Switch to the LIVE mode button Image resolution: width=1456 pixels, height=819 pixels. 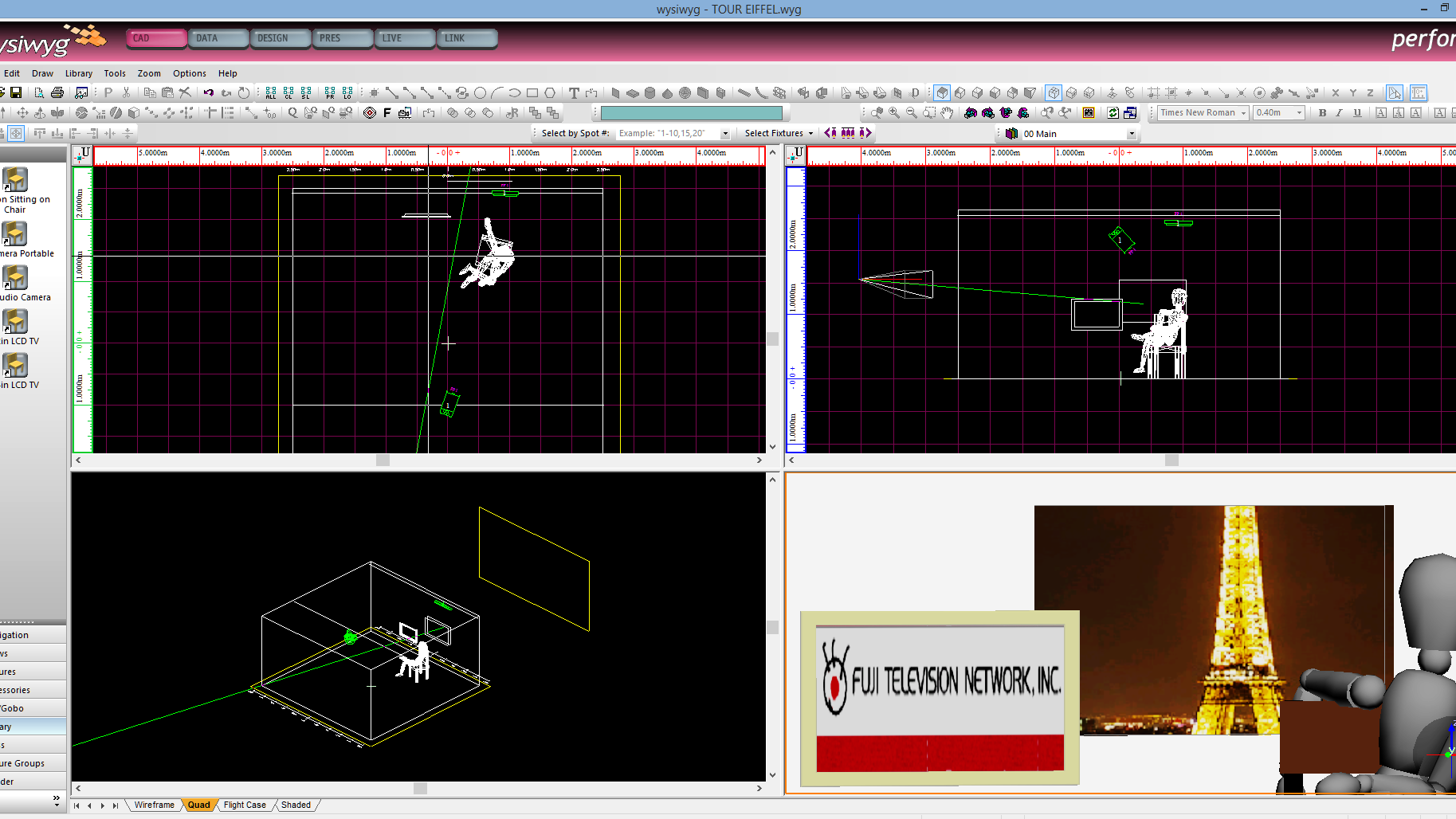(x=404, y=38)
